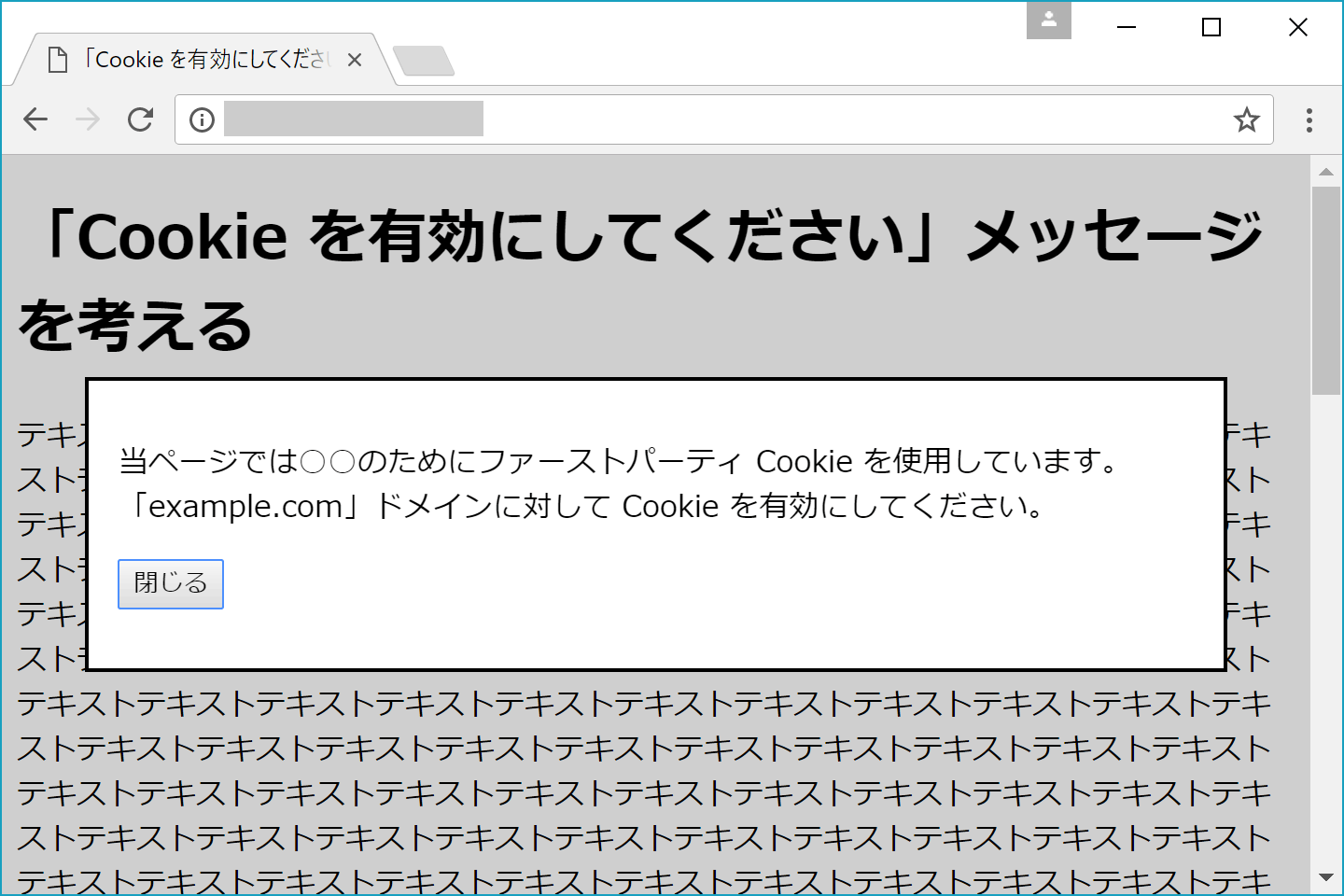Screen dimensions: 1344x896
Task: Reload the current page
Action: tap(140, 119)
